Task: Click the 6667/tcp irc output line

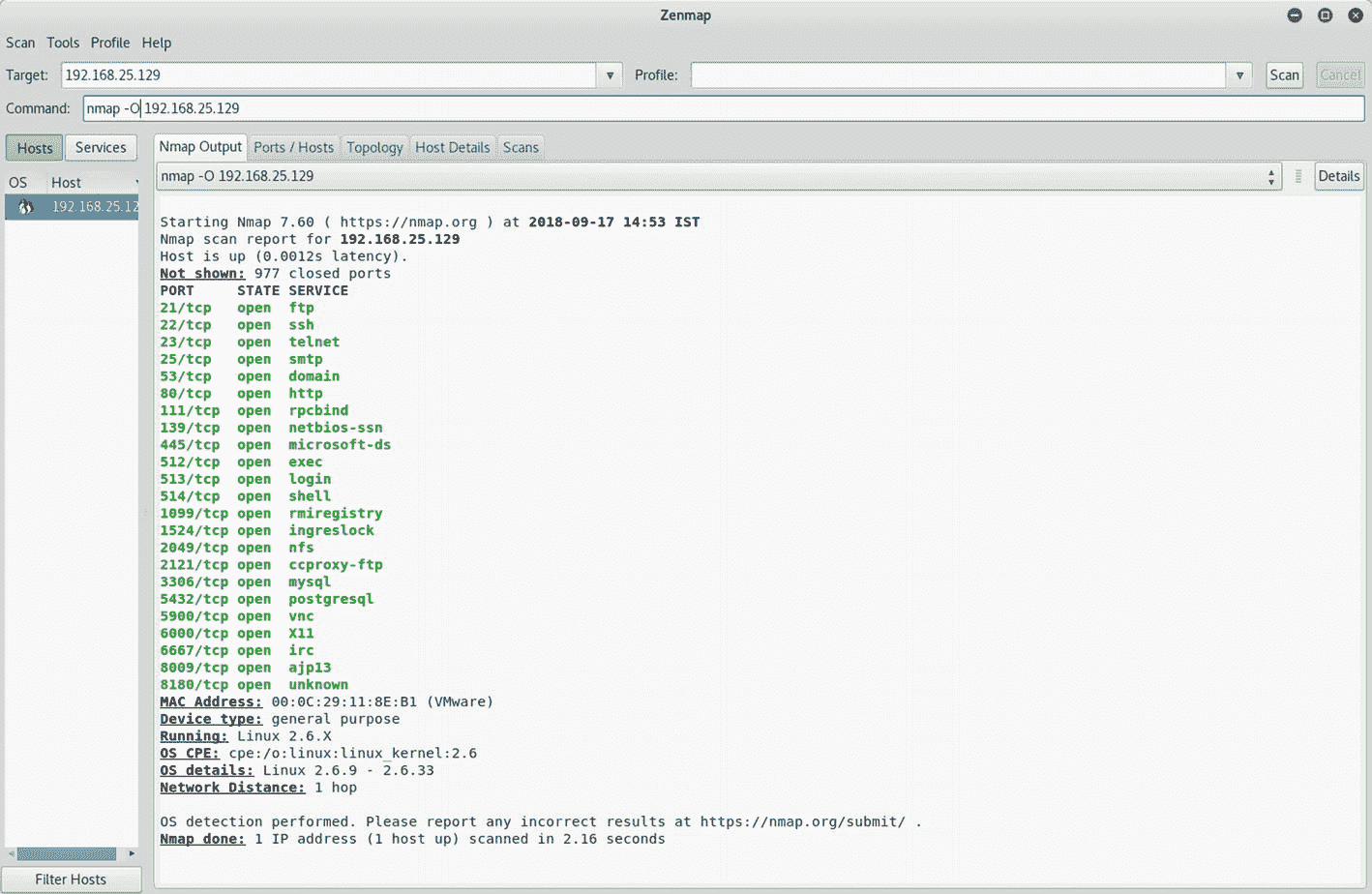Action: pyautogui.click(x=237, y=651)
